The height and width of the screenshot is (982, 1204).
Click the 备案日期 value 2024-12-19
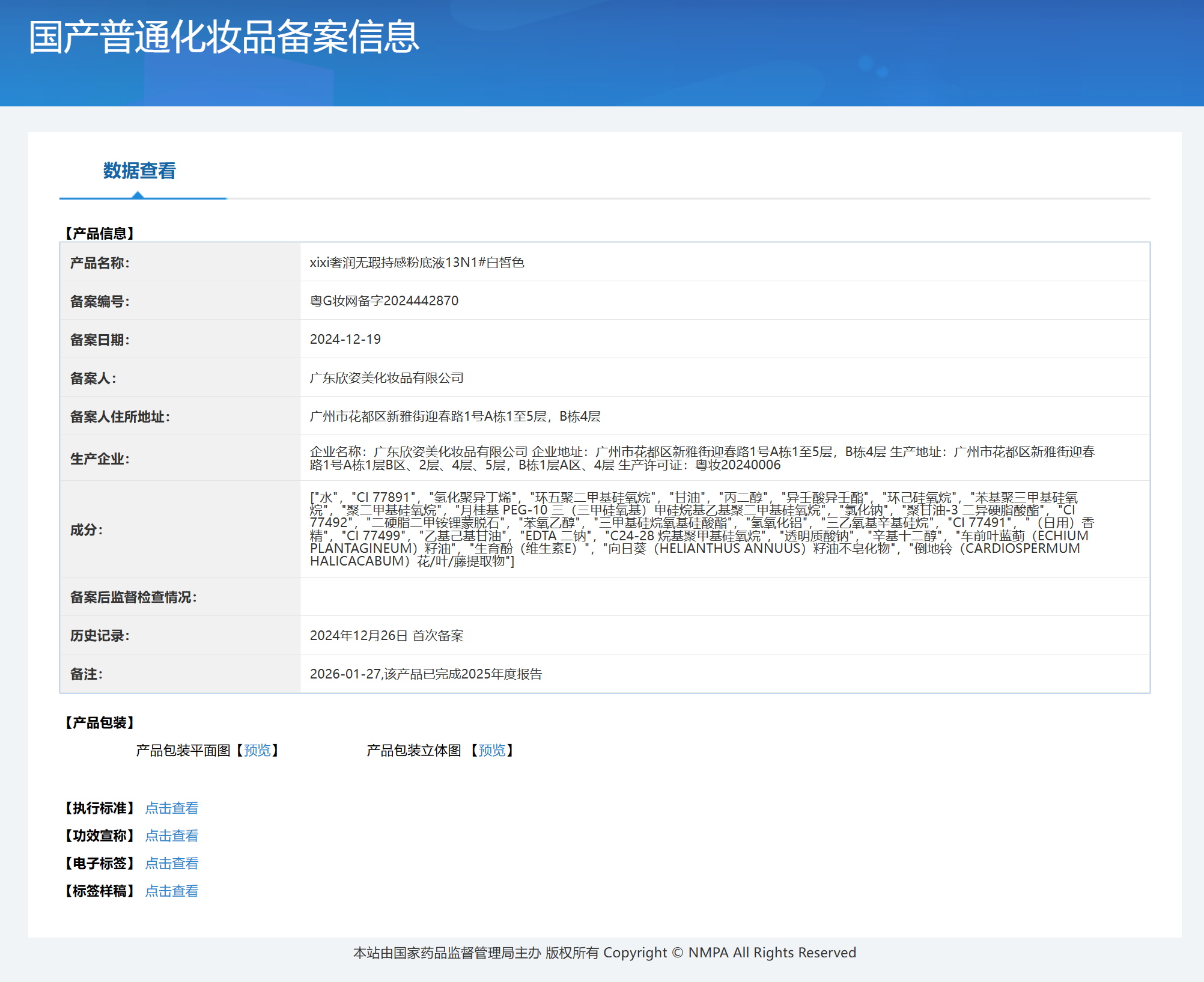[345, 339]
